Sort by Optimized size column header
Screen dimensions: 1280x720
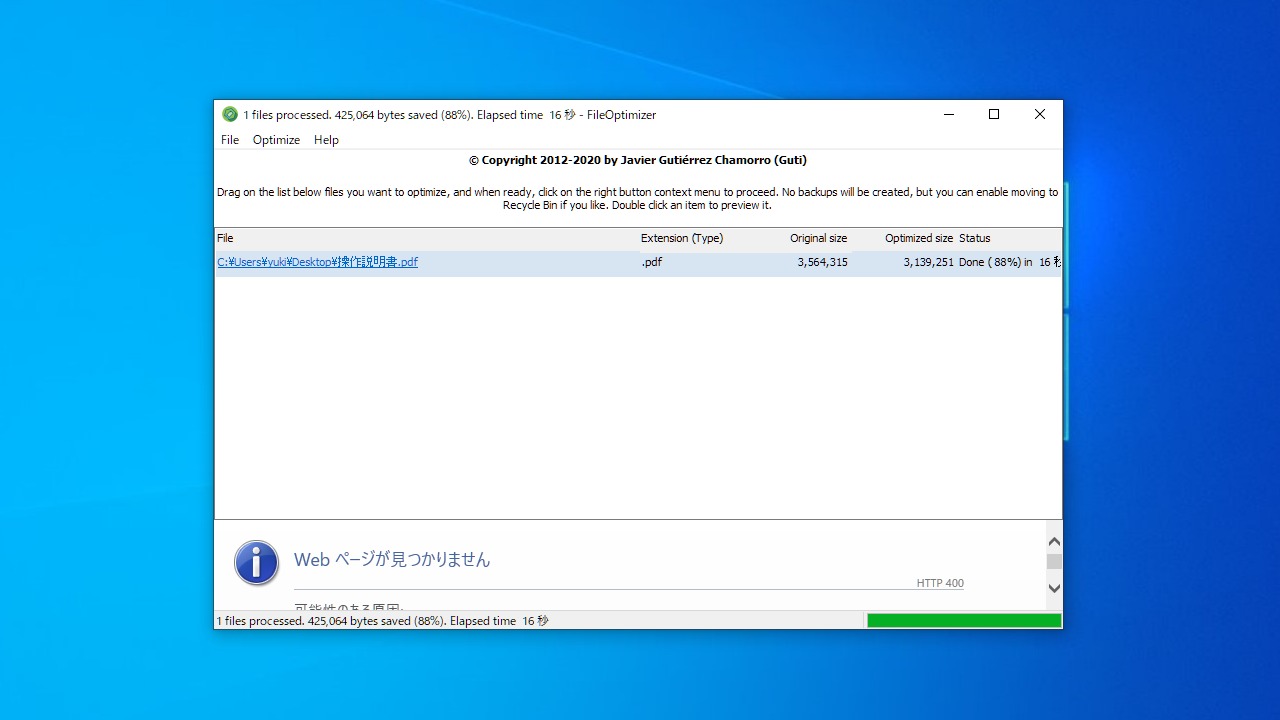click(905, 238)
